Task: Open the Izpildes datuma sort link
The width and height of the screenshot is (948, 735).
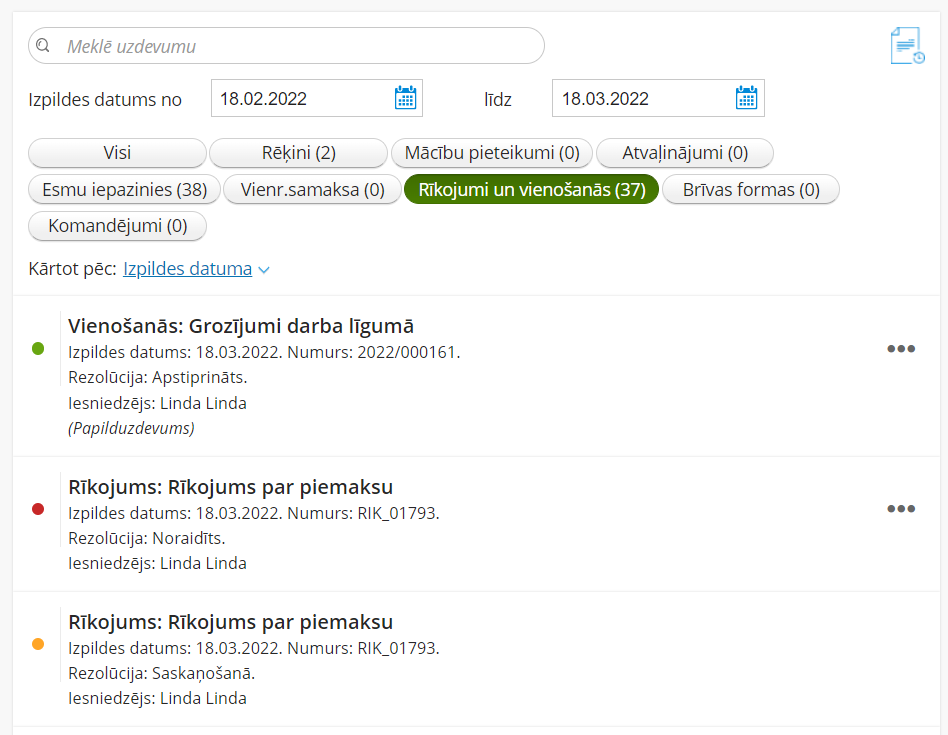Action: [187, 269]
